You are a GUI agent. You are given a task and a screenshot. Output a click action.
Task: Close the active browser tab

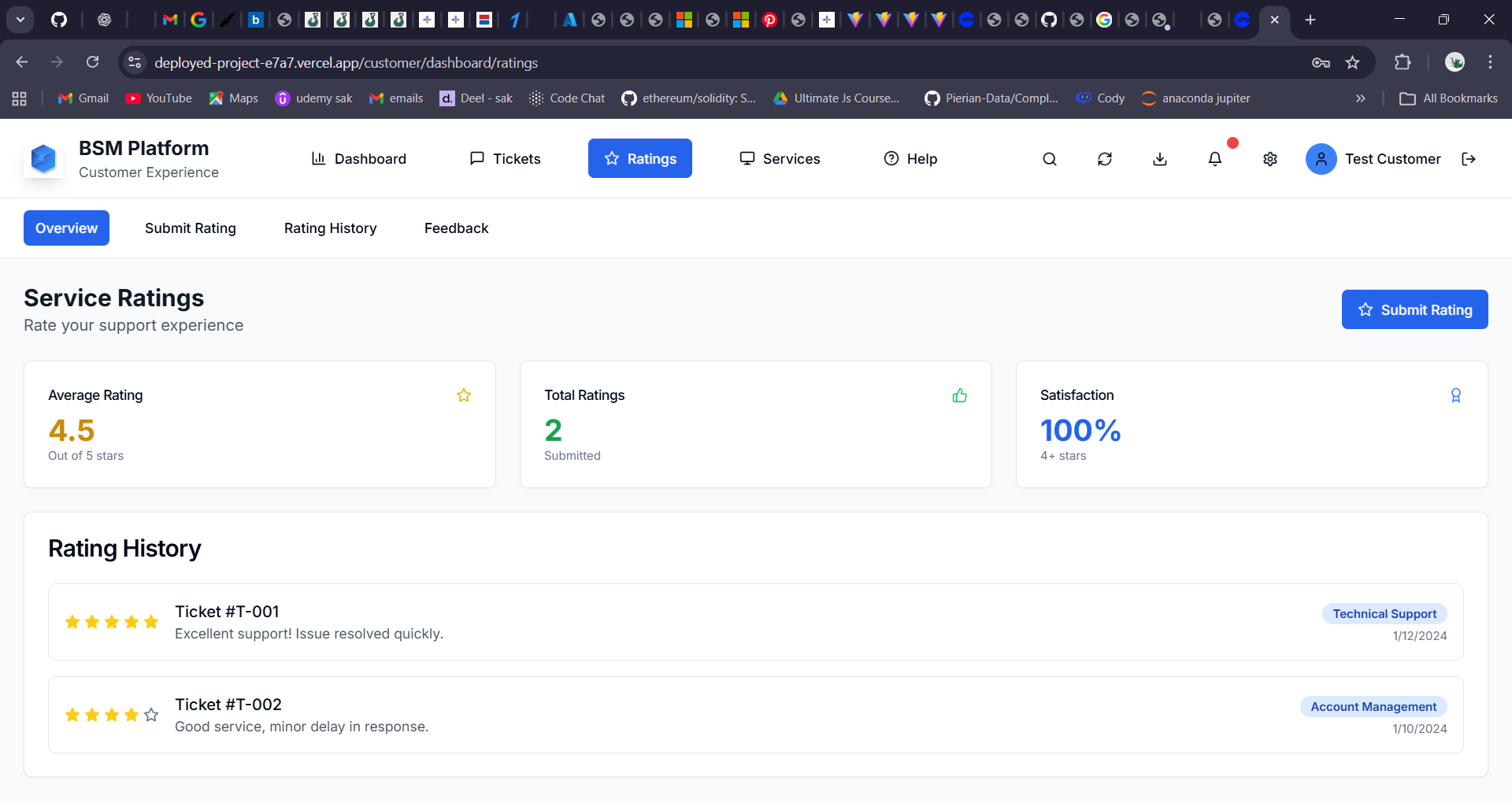pyautogui.click(x=1274, y=20)
